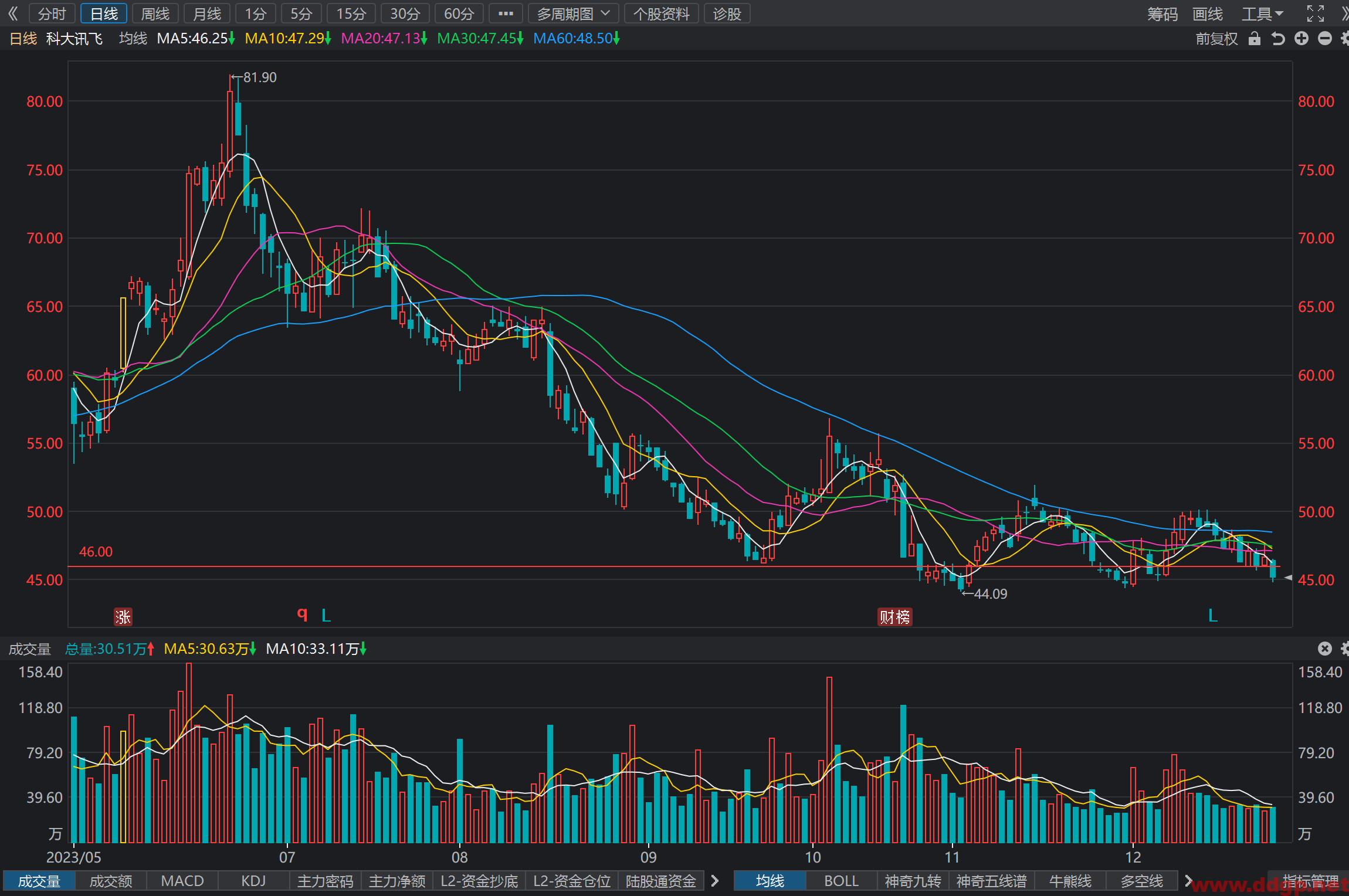Select L2-资金仓位 indicator tab
Screen dimensions: 1349x896
[572, 881]
